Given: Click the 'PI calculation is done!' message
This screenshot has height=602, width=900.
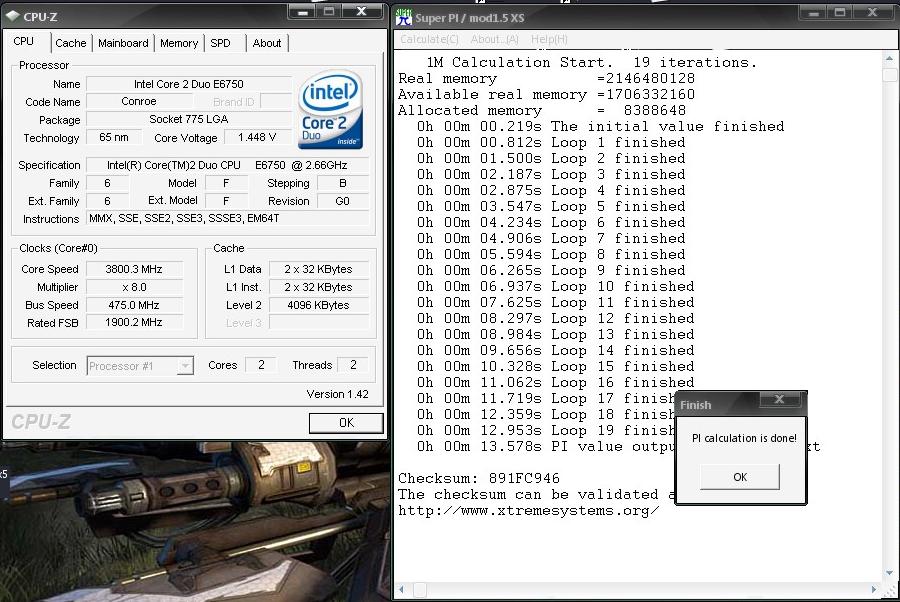Looking at the screenshot, I should point(744,438).
